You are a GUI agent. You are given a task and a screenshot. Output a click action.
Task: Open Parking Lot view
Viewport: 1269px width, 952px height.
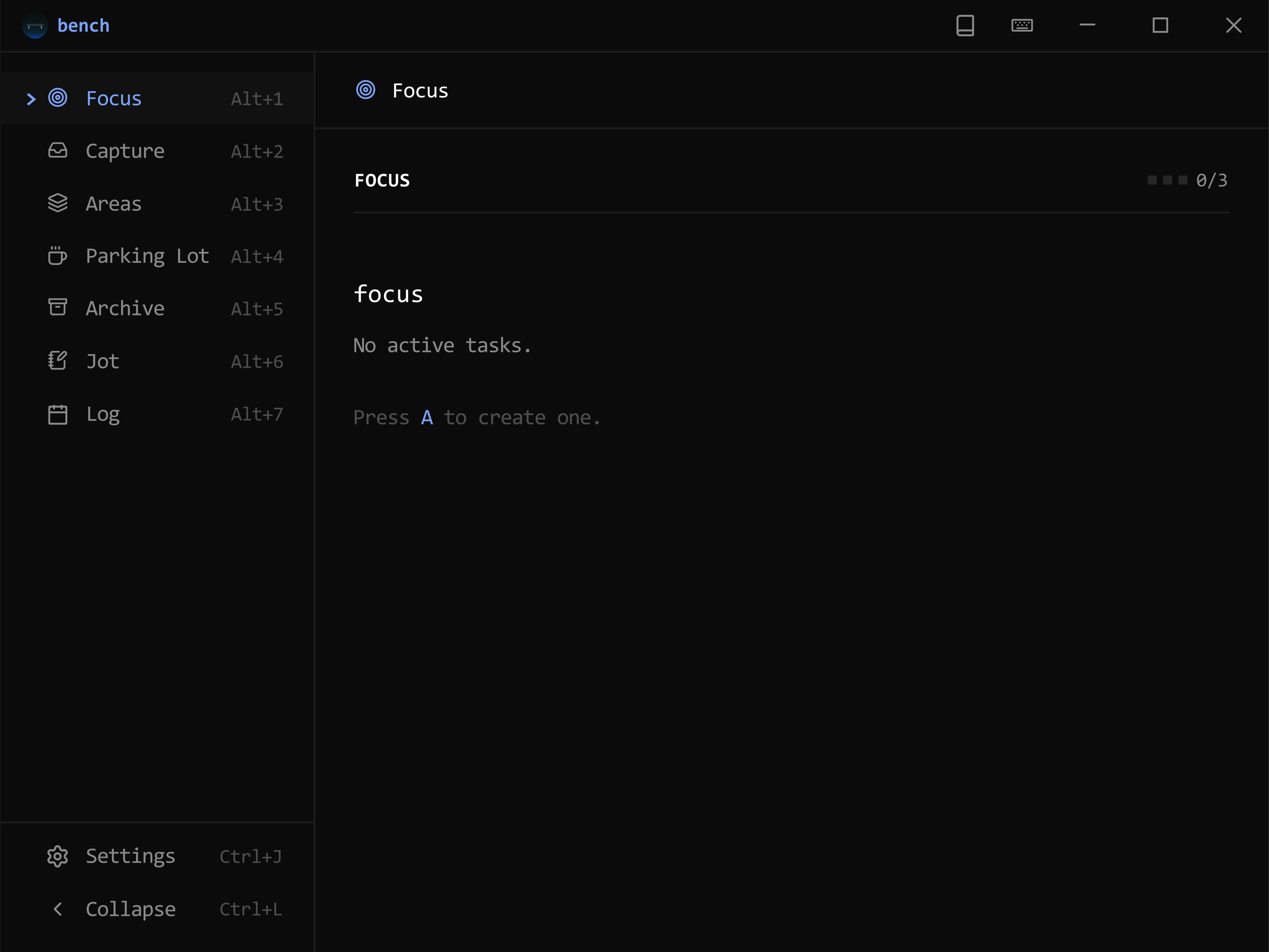pyautogui.click(x=157, y=256)
